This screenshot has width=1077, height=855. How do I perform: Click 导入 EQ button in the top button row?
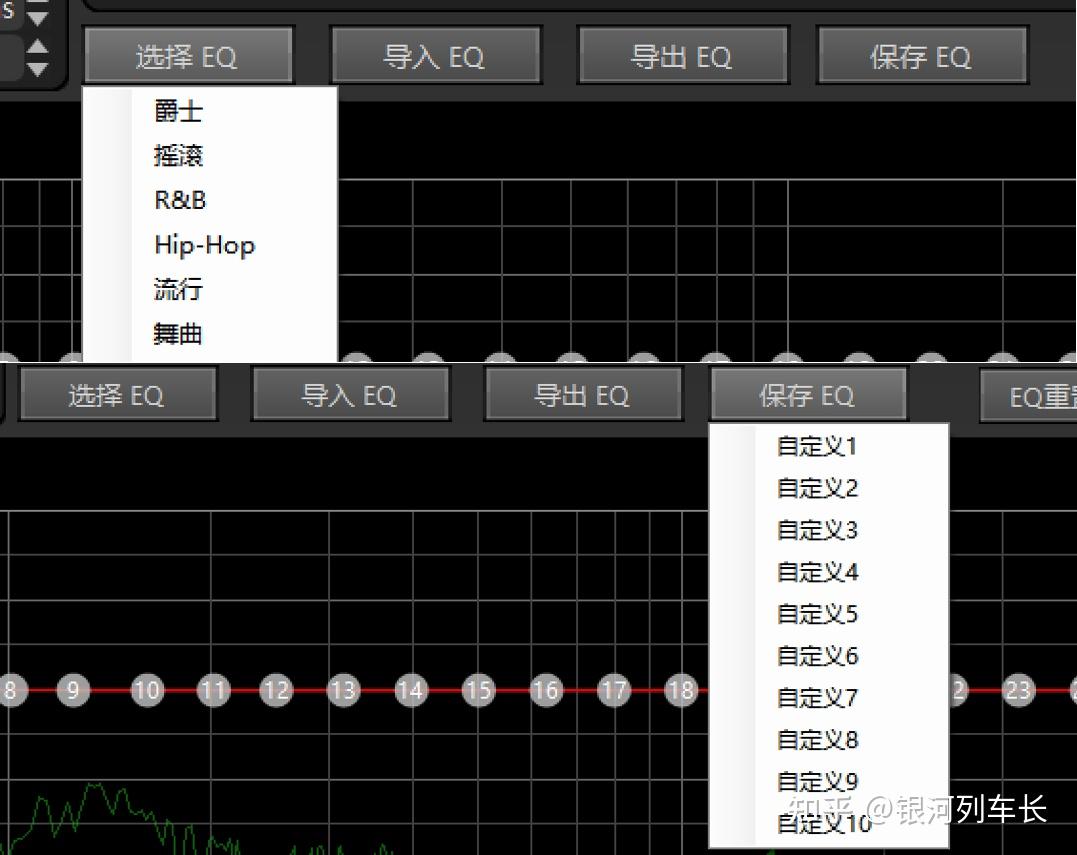pyautogui.click(x=434, y=56)
